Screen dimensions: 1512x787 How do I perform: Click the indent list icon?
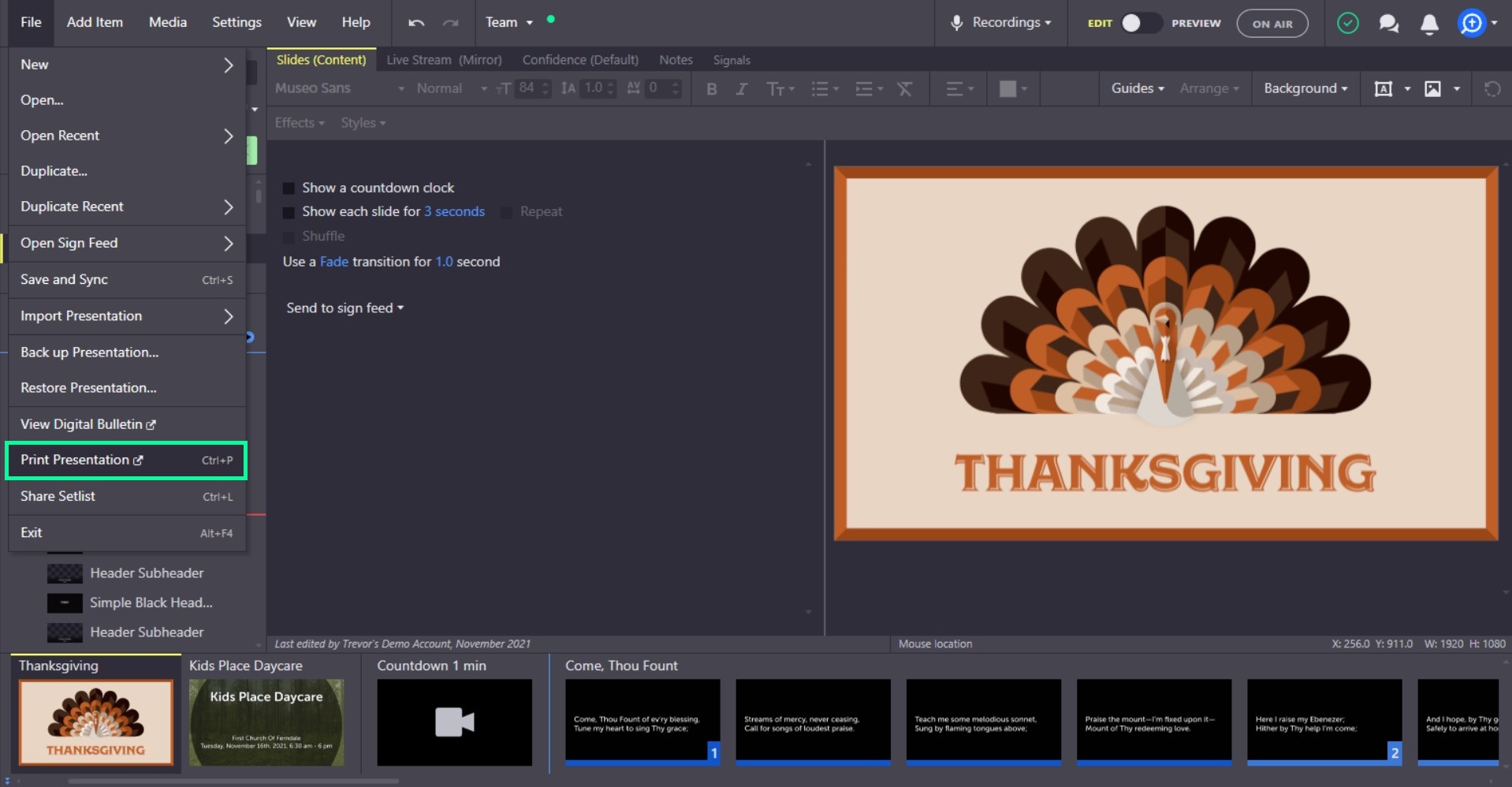(864, 89)
